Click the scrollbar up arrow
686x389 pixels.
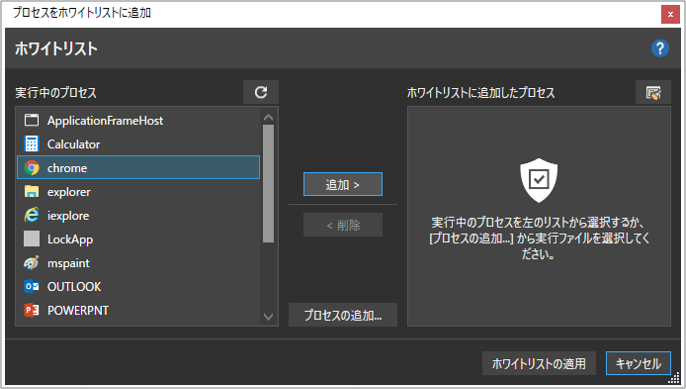[x=268, y=117]
